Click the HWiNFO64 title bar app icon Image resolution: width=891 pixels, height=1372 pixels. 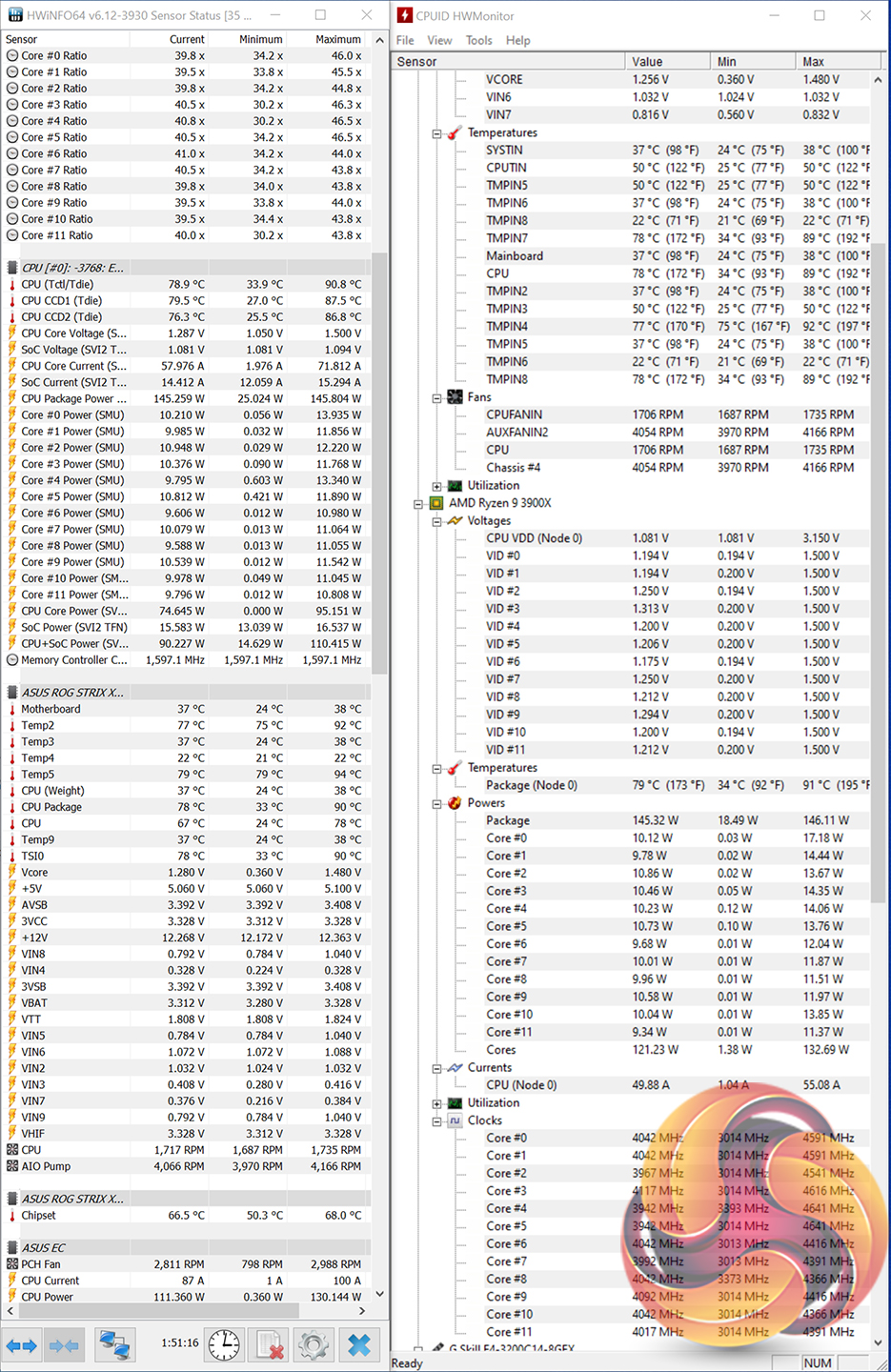[x=15, y=15]
